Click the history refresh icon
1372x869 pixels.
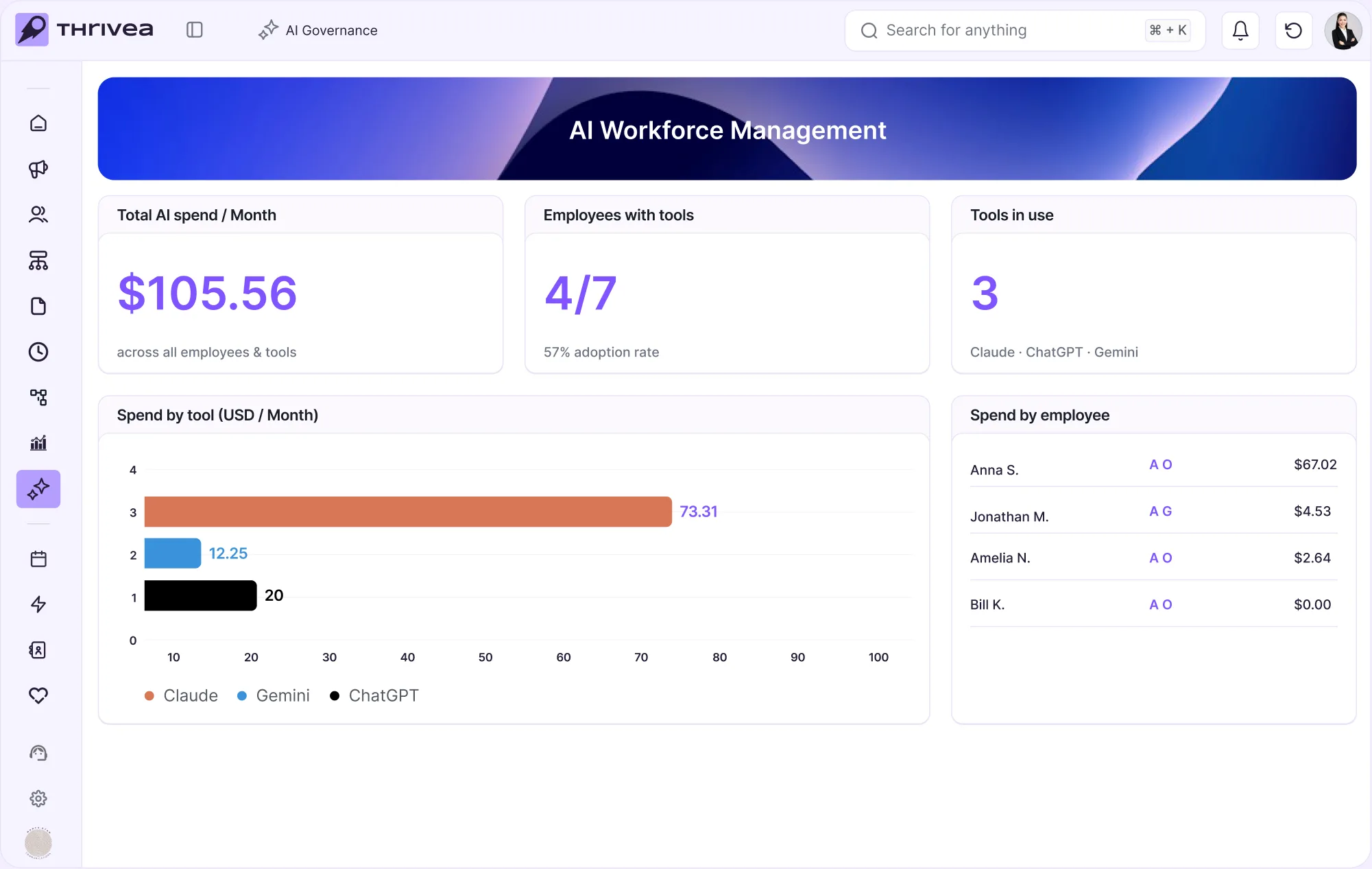[x=1293, y=30]
